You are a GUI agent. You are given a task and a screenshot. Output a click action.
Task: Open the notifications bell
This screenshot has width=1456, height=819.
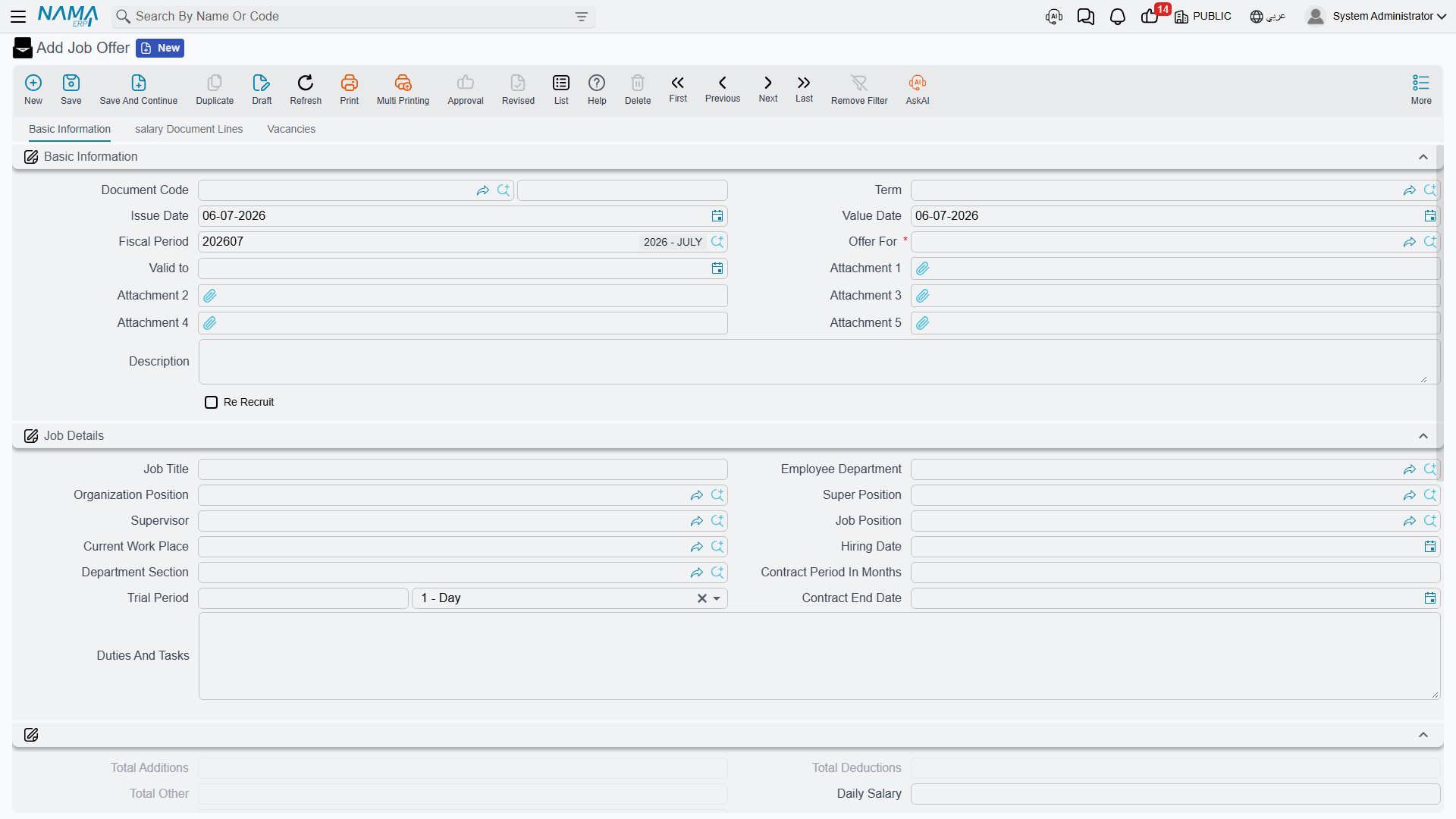tap(1118, 17)
